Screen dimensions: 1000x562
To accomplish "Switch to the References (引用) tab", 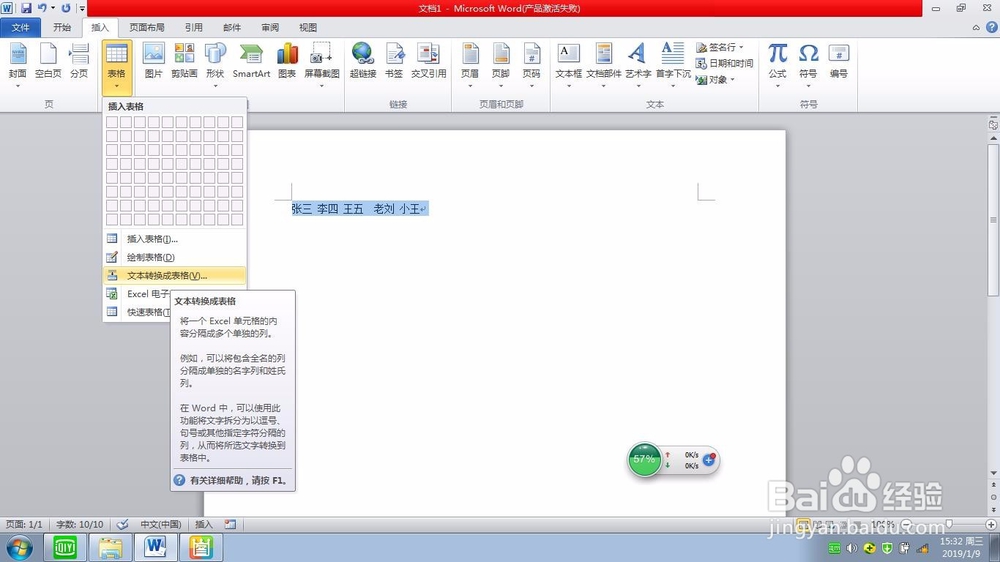I will 194,27.
